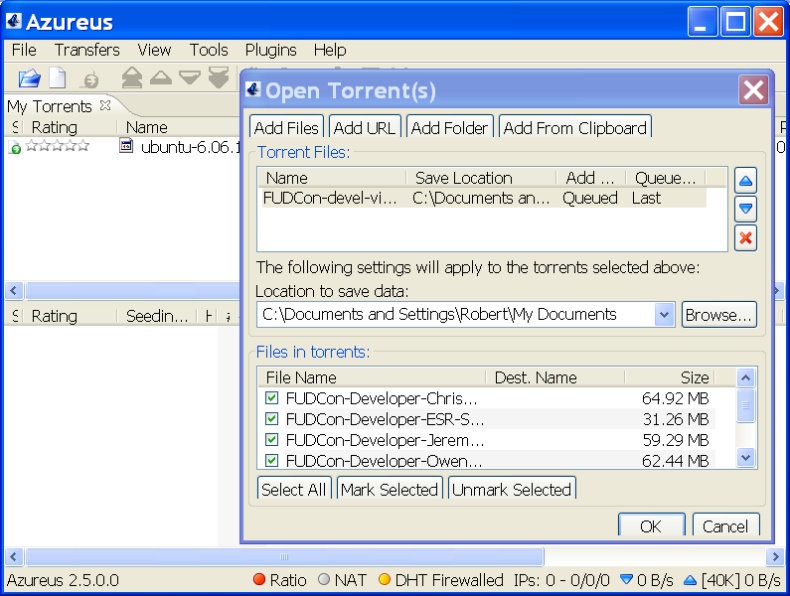Move selected torrent down with blue arrow
This screenshot has height=596, width=790.
pyautogui.click(x=745, y=209)
